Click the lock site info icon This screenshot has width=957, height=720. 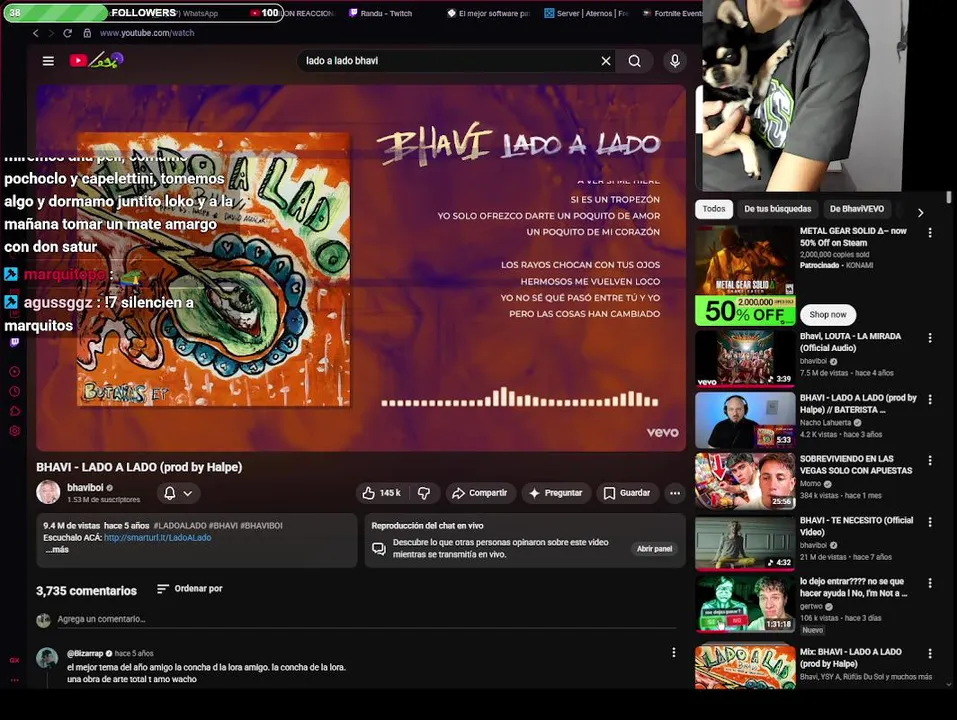[x=87, y=33]
